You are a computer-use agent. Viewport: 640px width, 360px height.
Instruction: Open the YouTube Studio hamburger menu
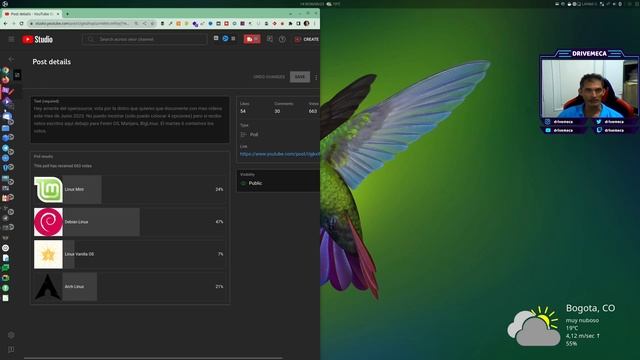(x=11, y=39)
